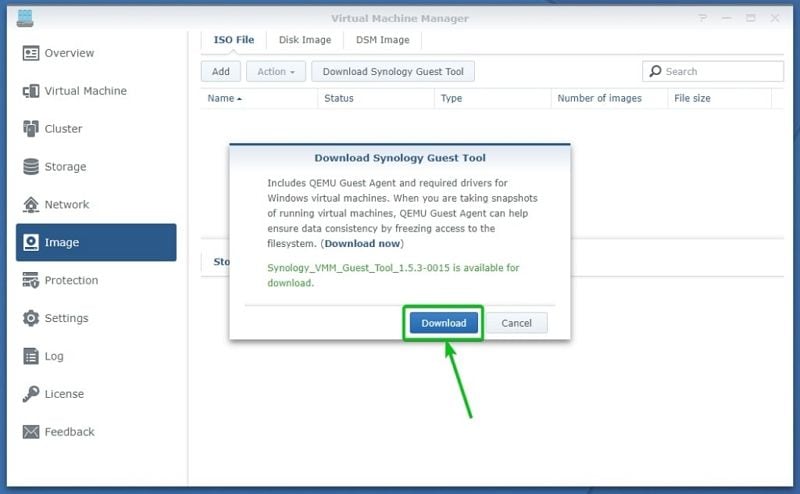Open the Network label in sidebar
This screenshot has height=494, width=800.
click(67, 205)
